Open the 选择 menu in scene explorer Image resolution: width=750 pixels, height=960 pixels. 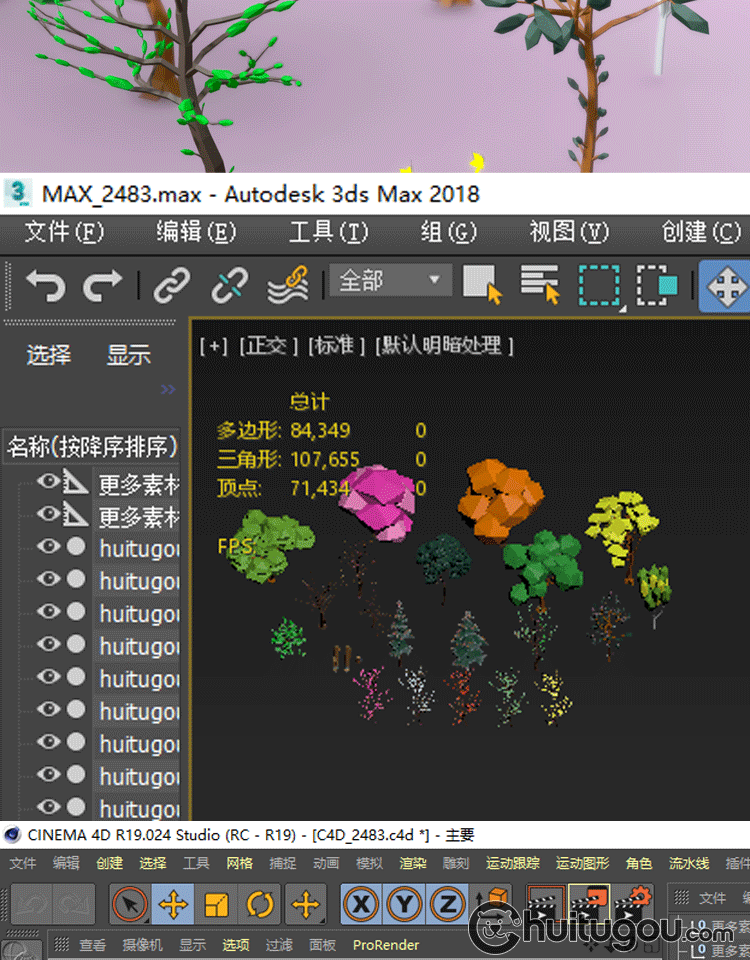48,355
